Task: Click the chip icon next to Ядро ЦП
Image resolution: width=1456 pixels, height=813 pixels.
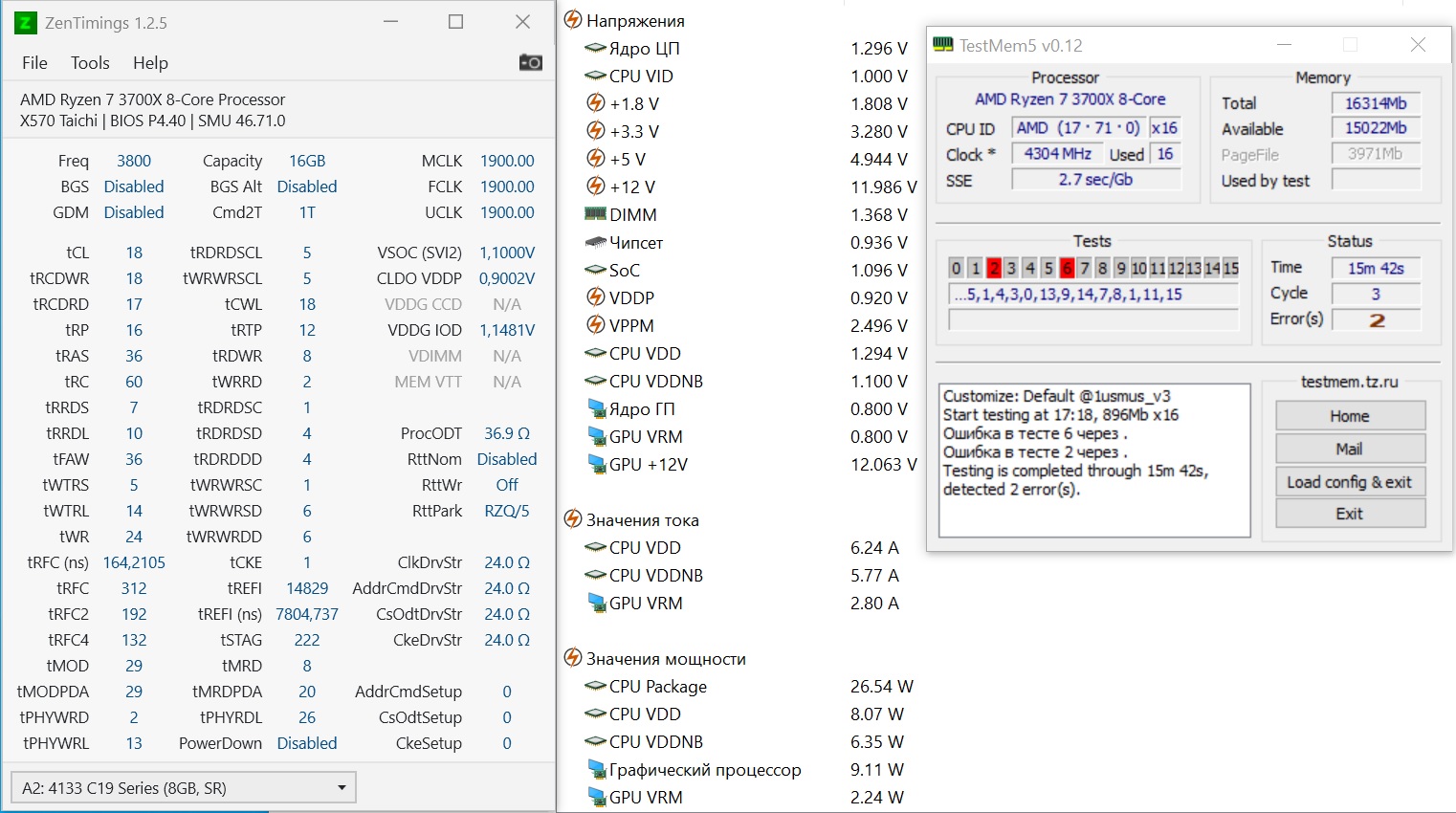Action: (x=595, y=48)
